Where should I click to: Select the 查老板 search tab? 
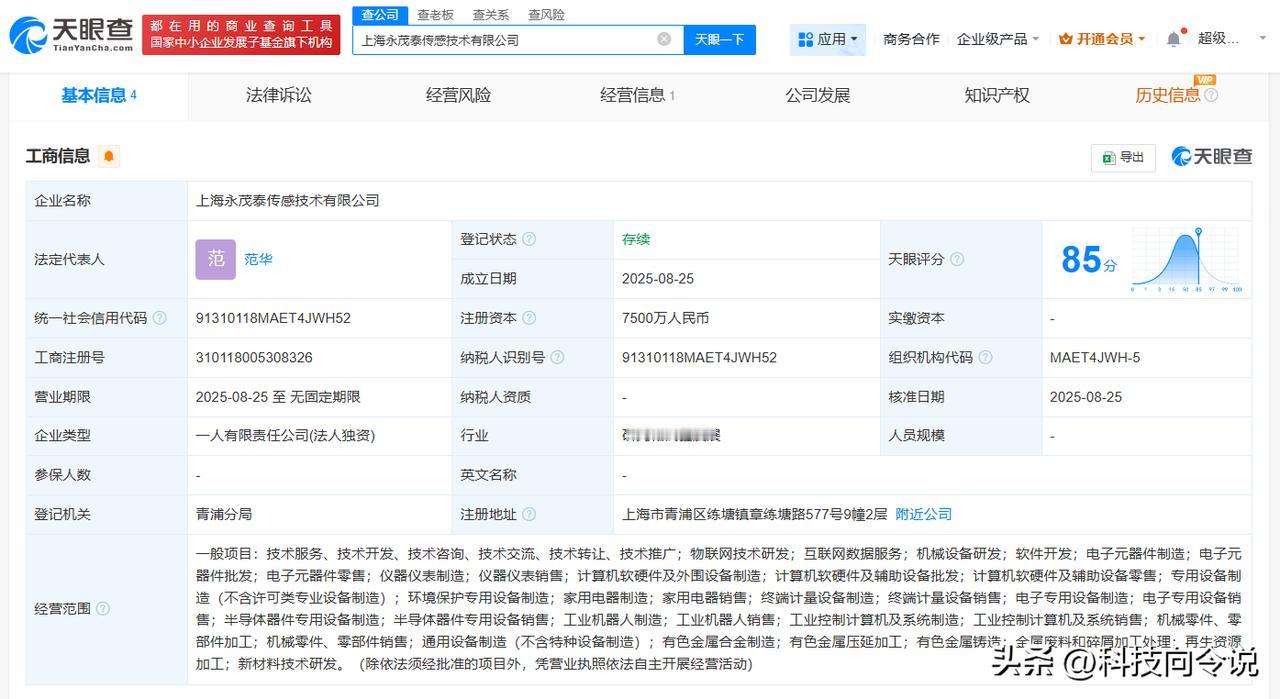[435, 15]
